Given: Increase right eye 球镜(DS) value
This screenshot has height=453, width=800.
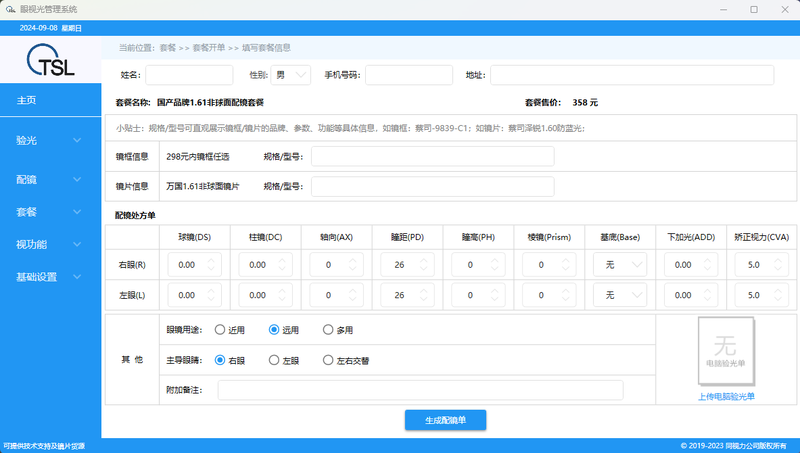Looking at the screenshot, I should [211, 261].
